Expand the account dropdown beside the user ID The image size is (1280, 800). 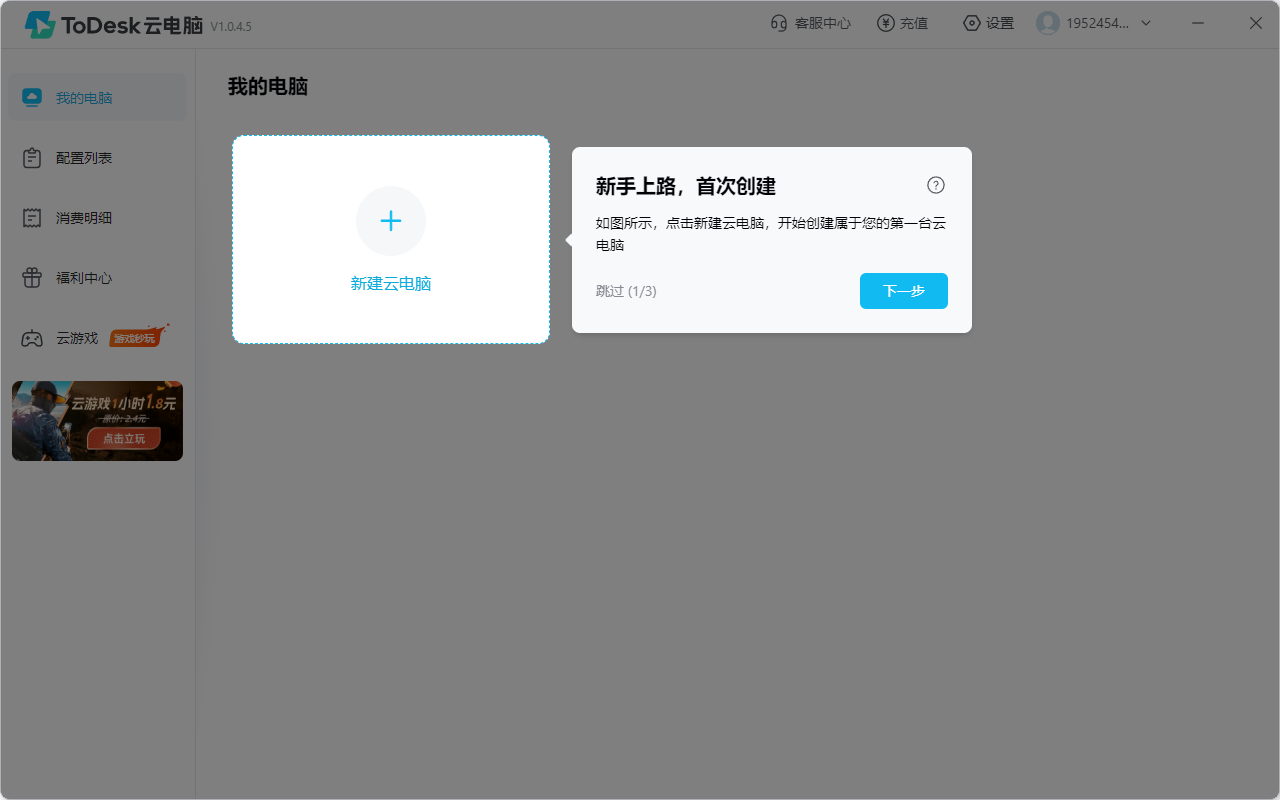[x=1145, y=23]
